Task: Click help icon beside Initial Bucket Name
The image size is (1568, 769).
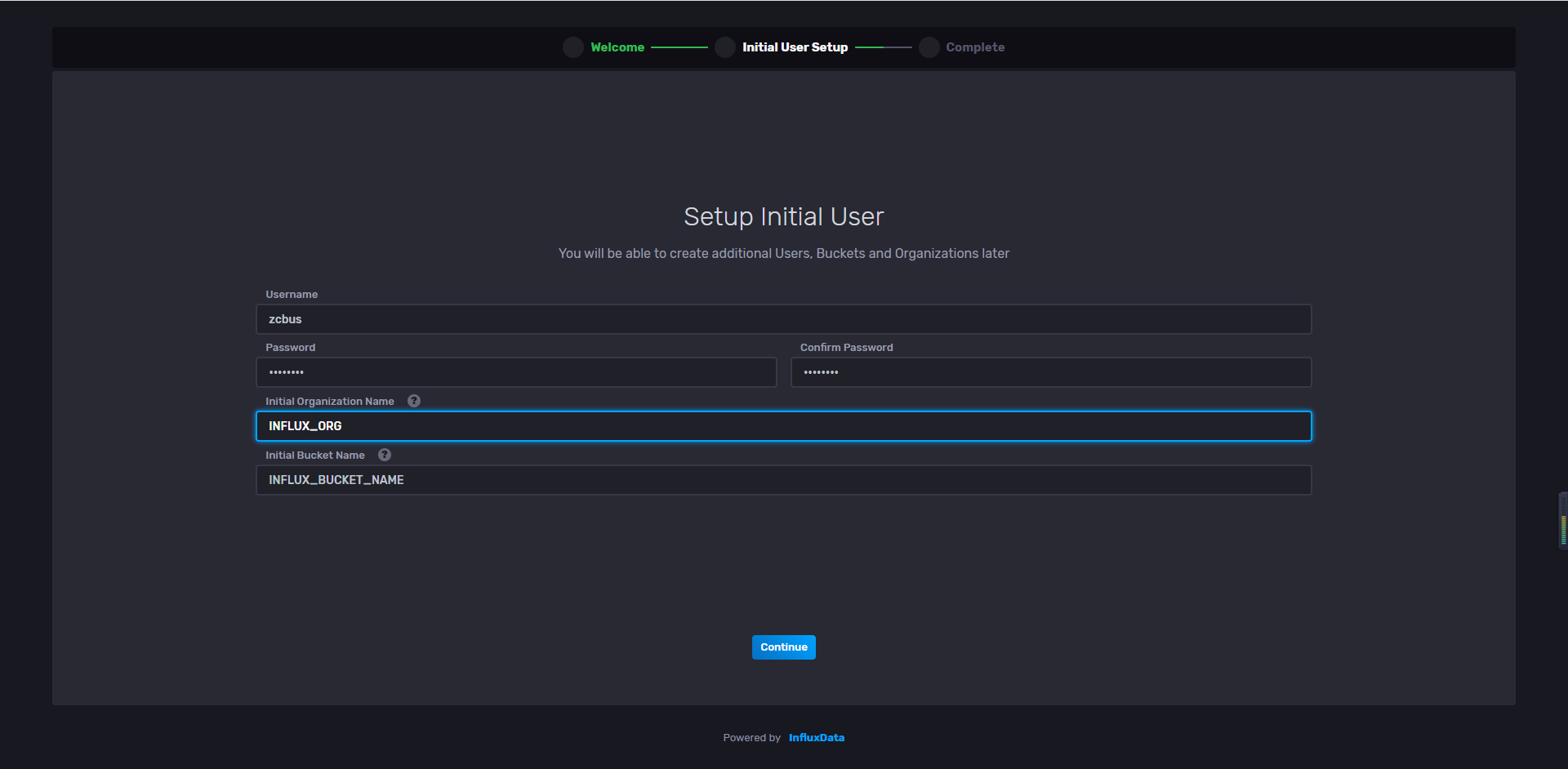Action: 385,455
